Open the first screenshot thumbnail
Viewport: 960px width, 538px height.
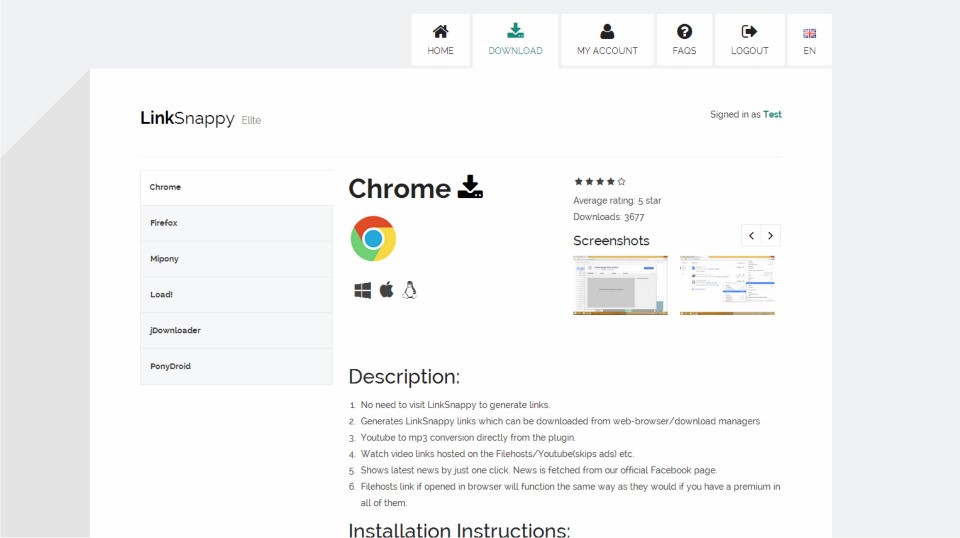620,285
